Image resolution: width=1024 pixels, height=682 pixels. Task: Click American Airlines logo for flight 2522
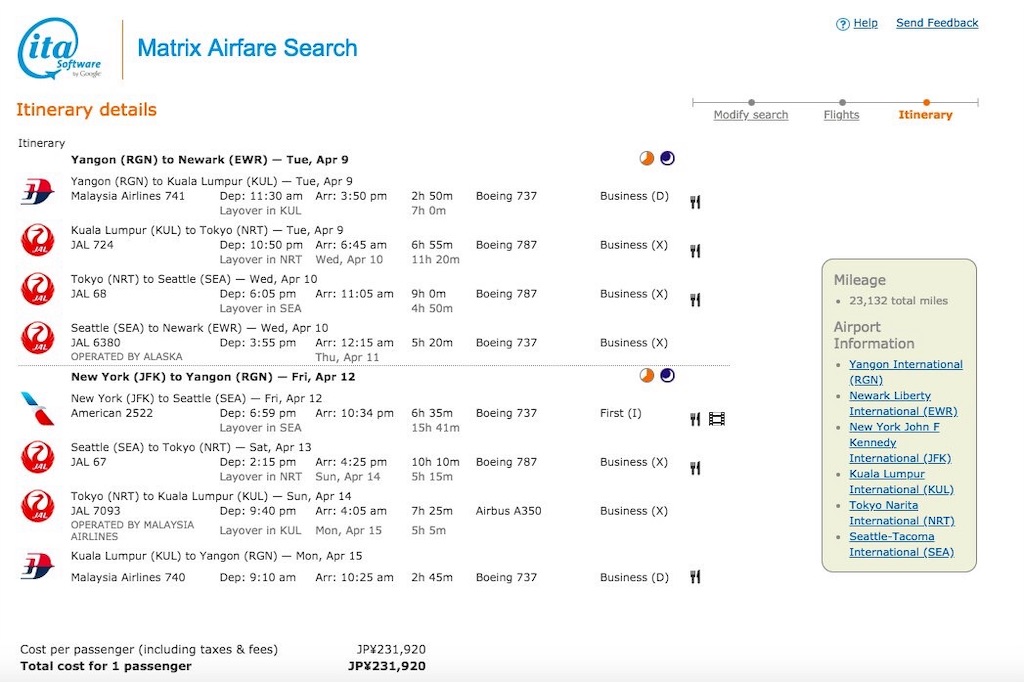point(37,408)
